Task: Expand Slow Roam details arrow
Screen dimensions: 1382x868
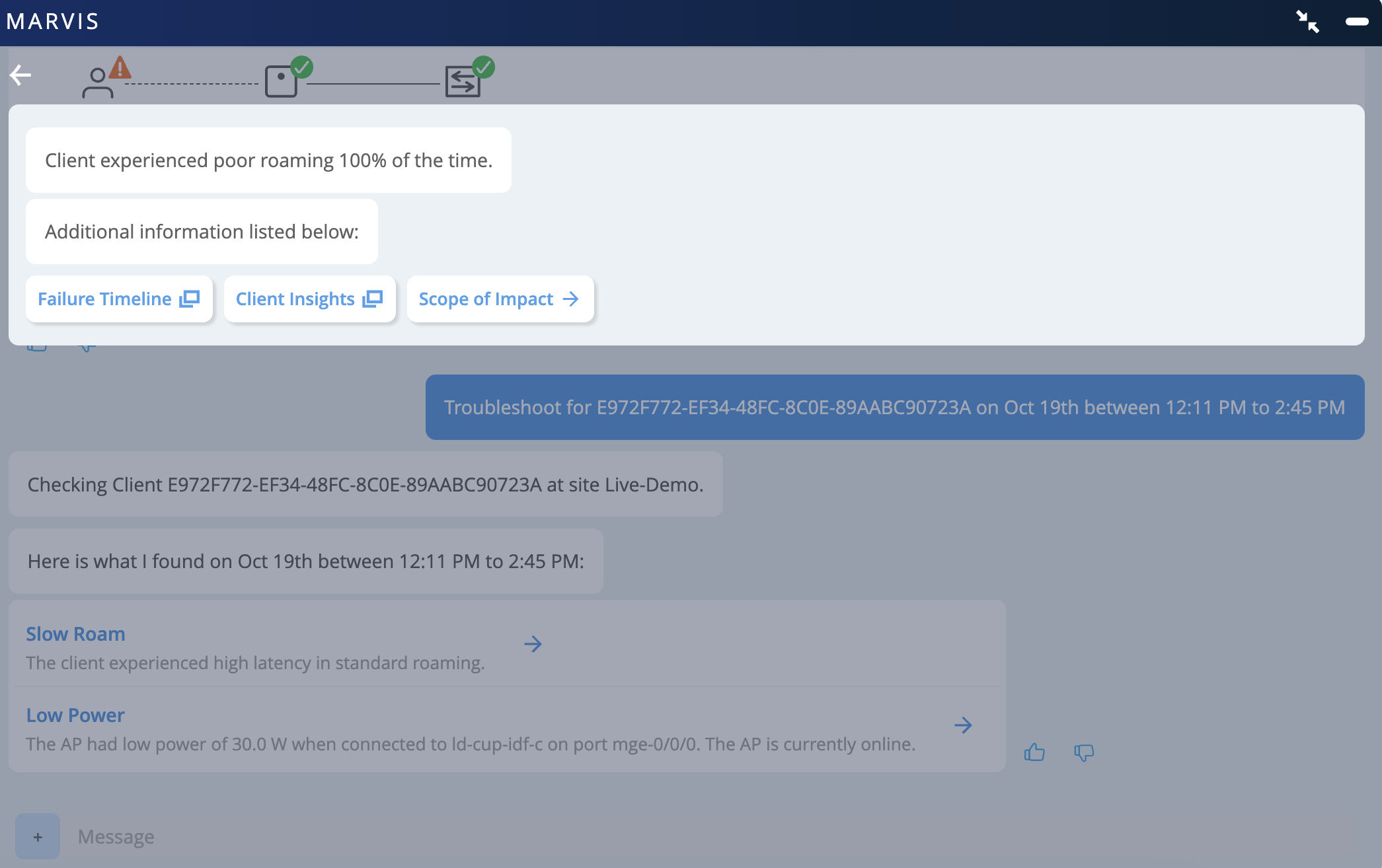Action: click(x=533, y=644)
